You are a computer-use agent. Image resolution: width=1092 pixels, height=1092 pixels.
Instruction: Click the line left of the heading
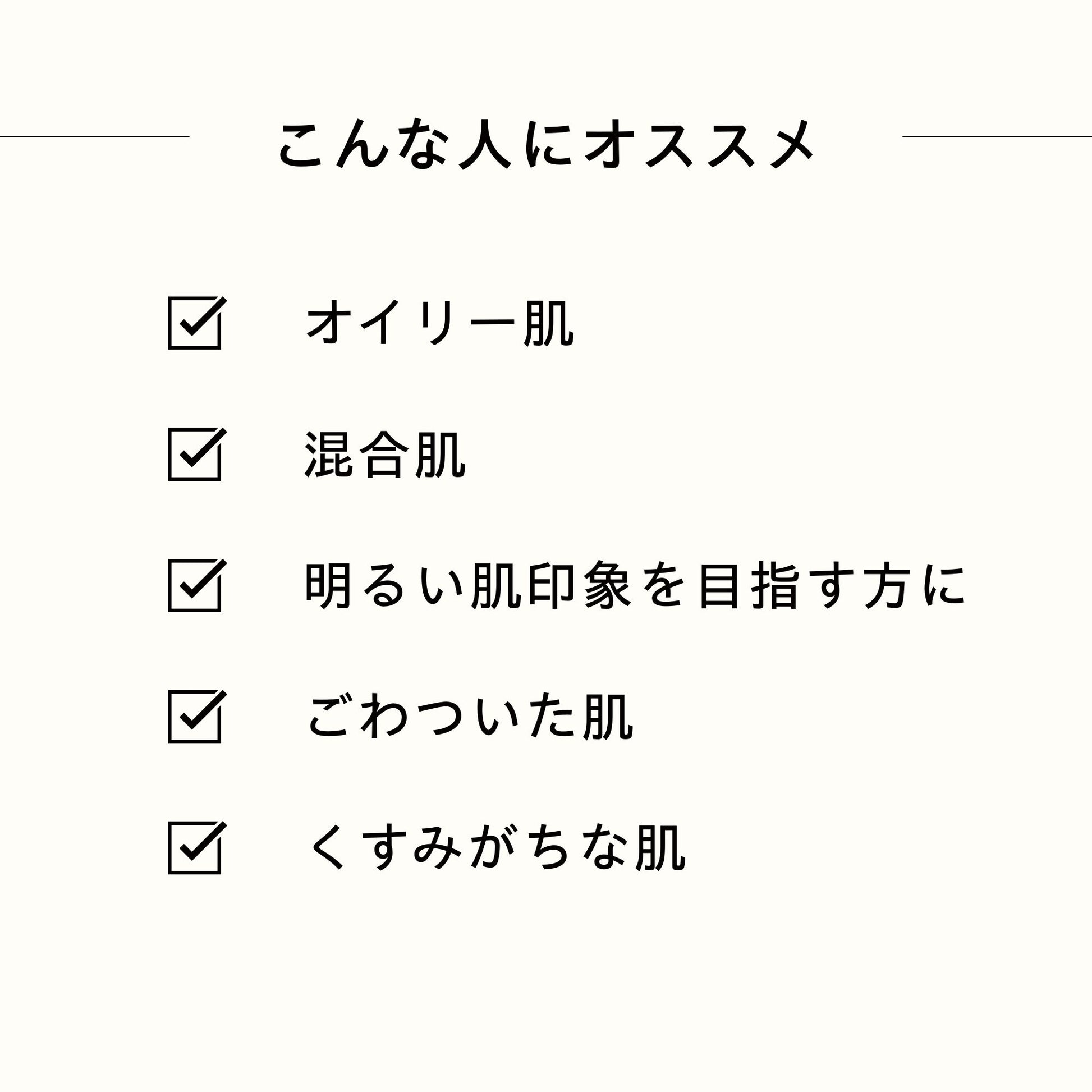pyautogui.click(x=94, y=136)
